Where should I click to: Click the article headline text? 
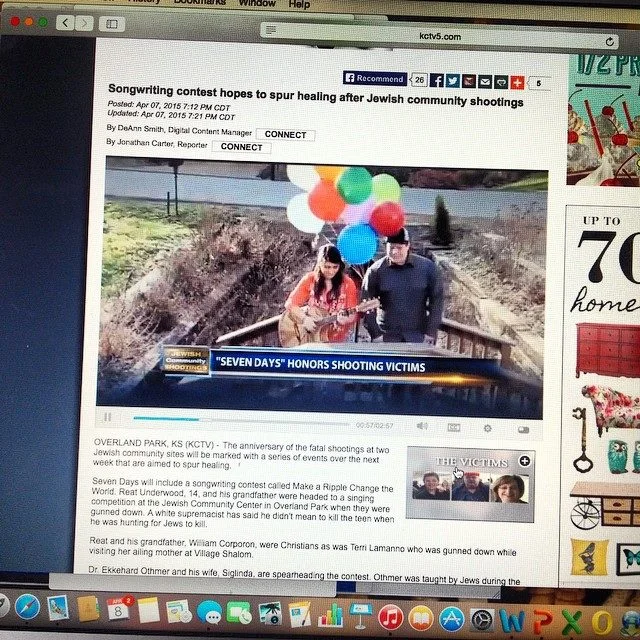tap(316, 96)
